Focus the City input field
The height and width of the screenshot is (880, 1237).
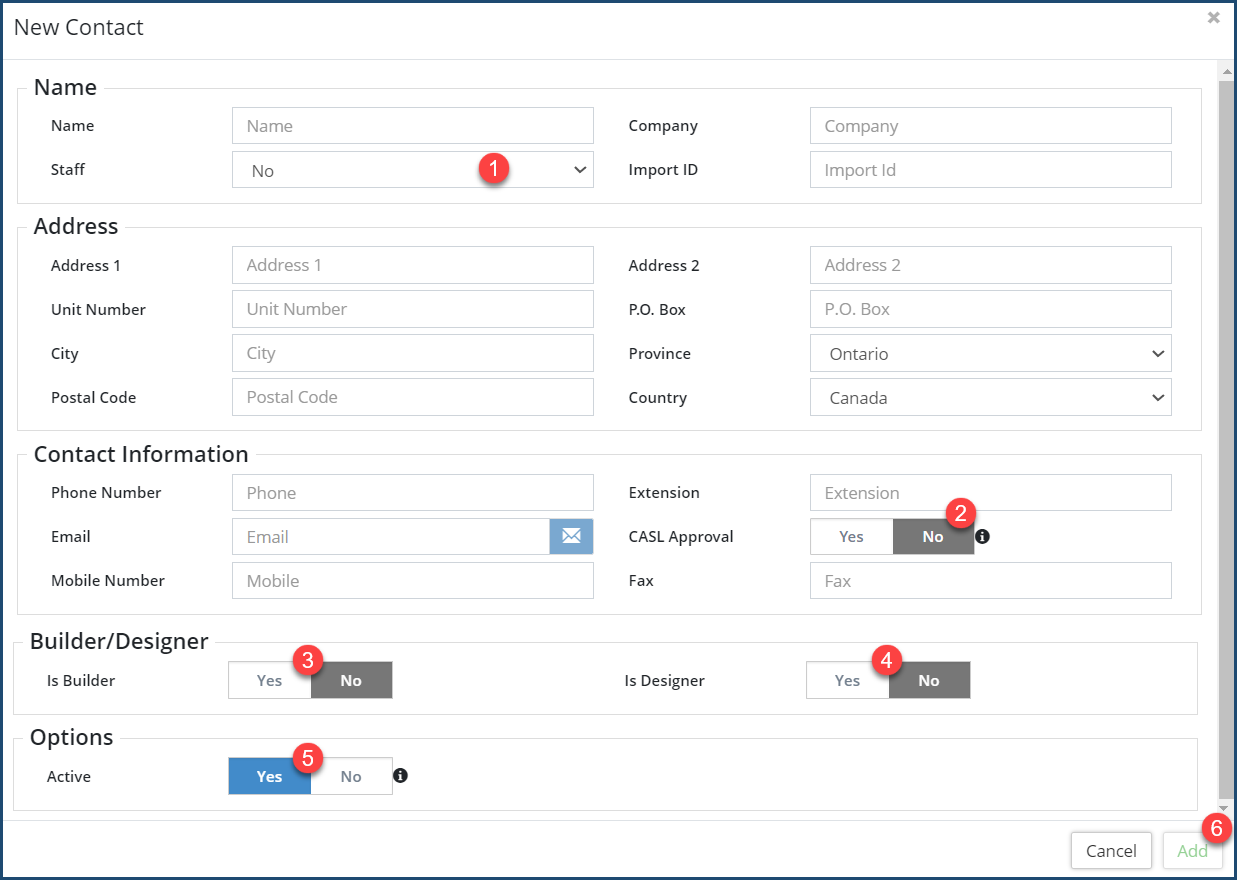pyautogui.click(x=413, y=353)
